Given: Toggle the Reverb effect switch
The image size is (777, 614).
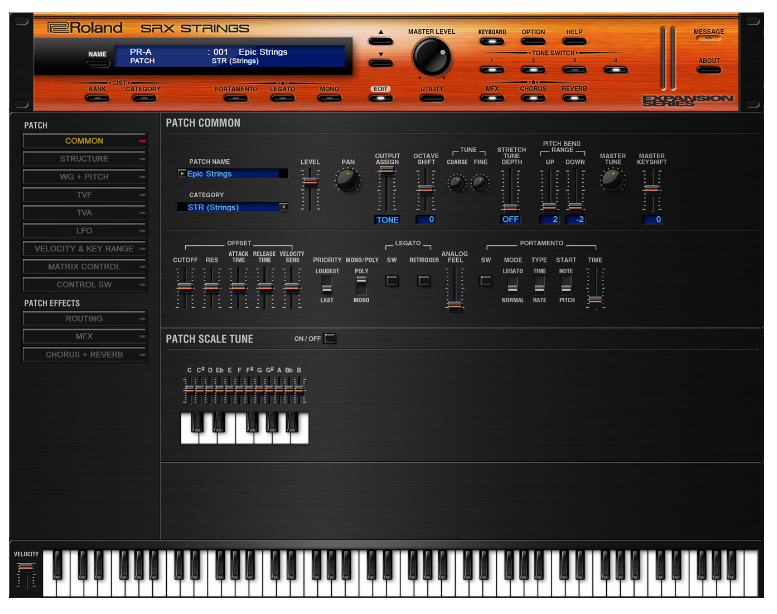Looking at the screenshot, I should point(574,98).
